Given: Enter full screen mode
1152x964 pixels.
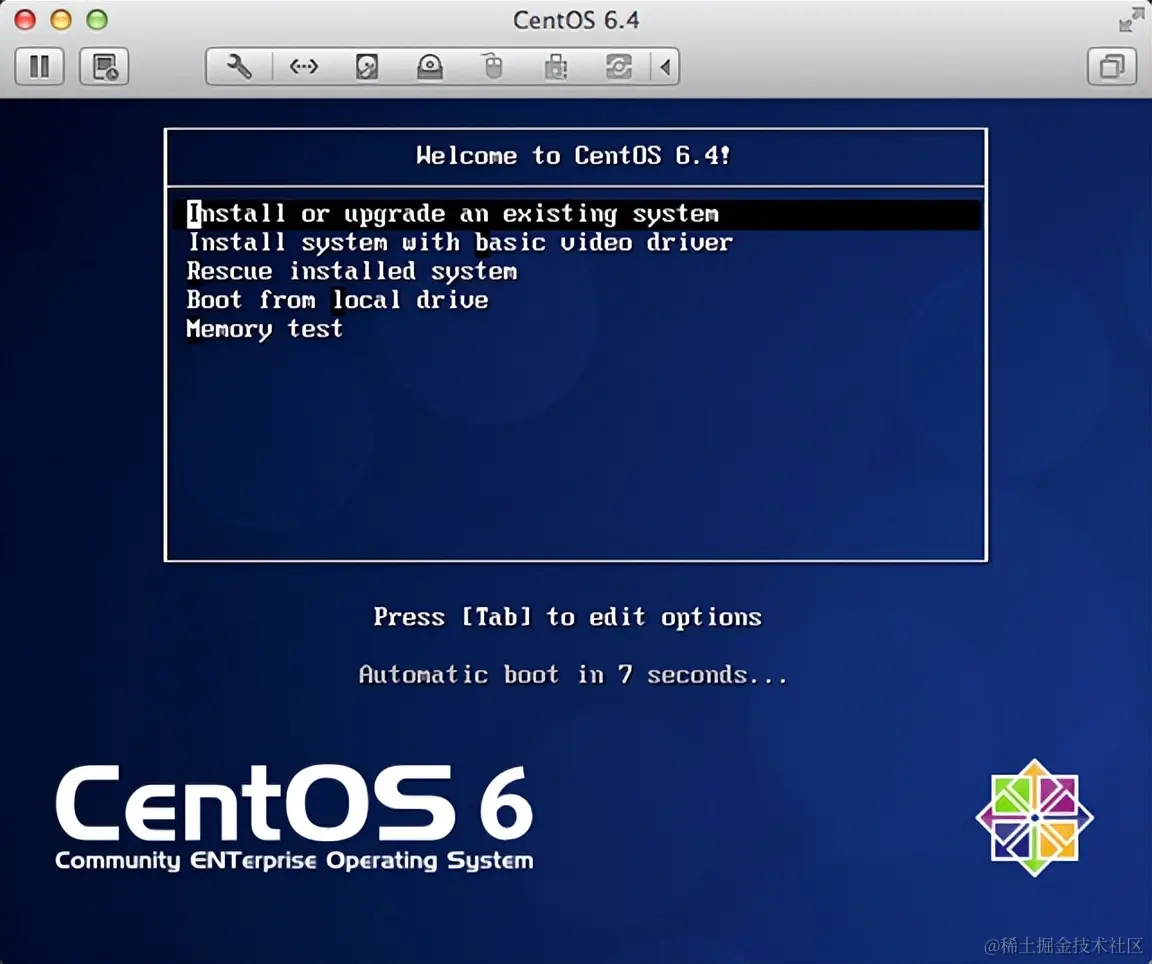Looking at the screenshot, I should click(1131, 20).
